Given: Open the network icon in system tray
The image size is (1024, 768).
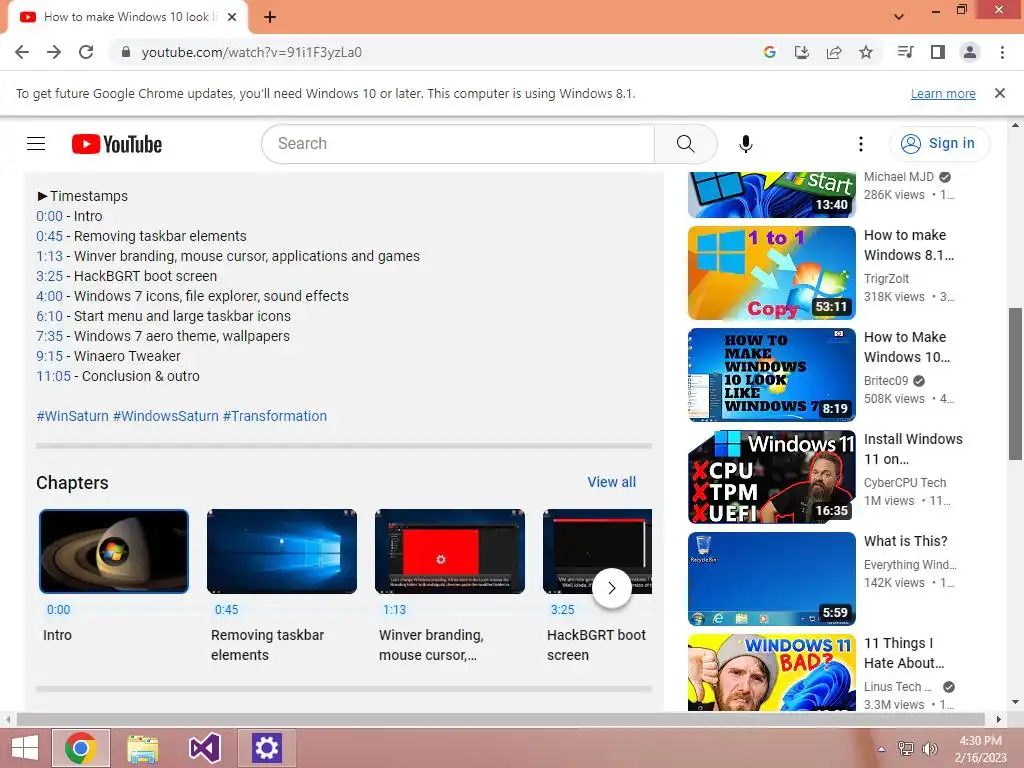Looking at the screenshot, I should click(906, 749).
